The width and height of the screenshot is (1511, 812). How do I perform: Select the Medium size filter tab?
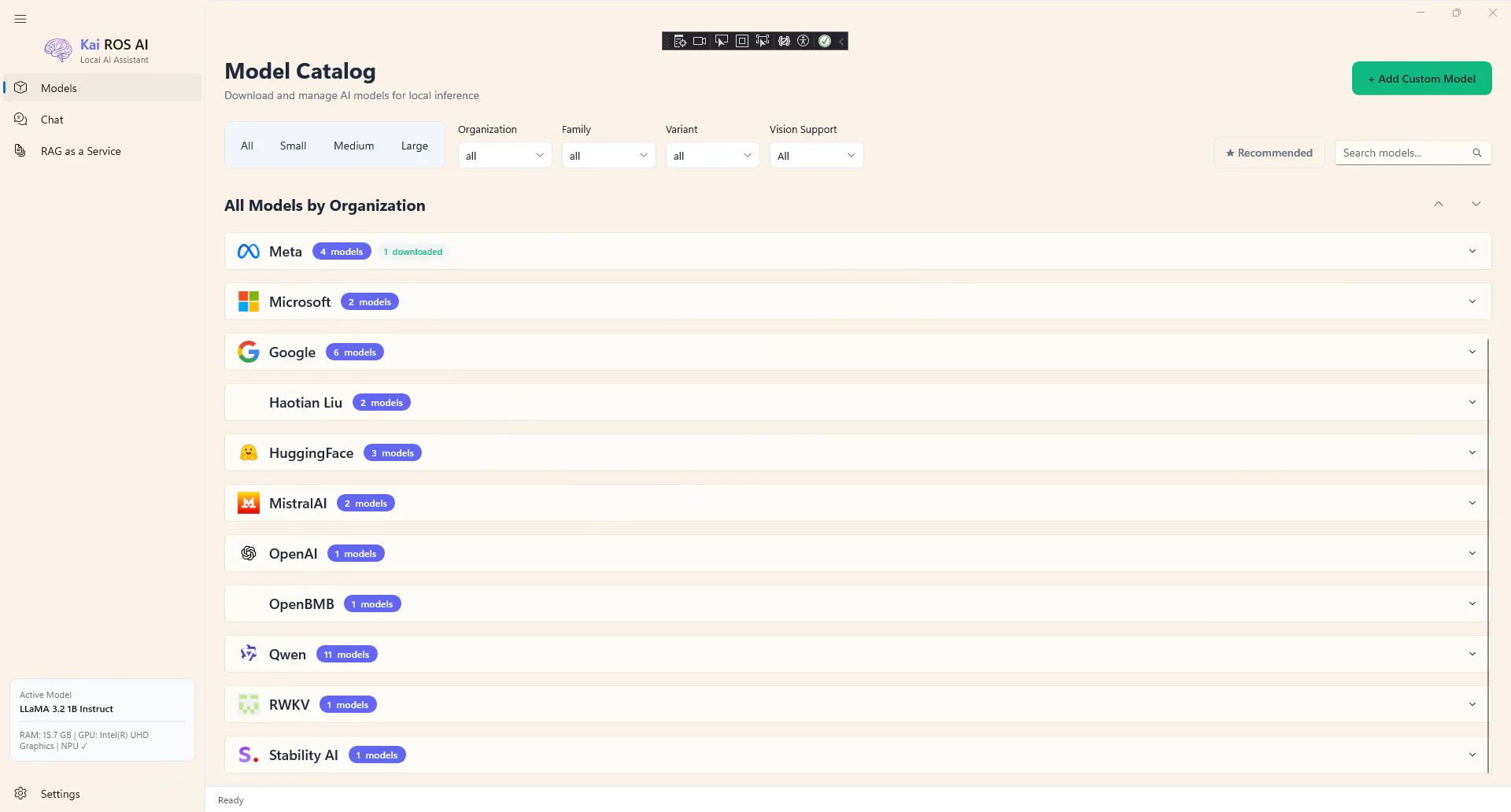(x=353, y=146)
